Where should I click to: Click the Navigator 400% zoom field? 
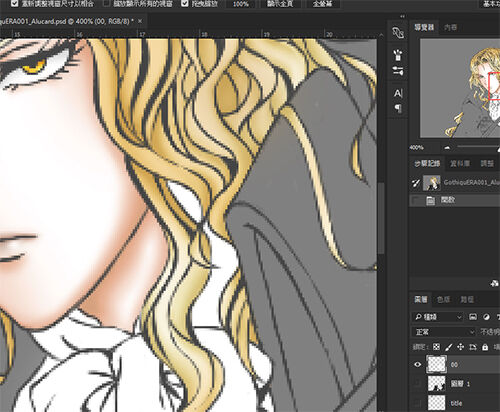417,147
